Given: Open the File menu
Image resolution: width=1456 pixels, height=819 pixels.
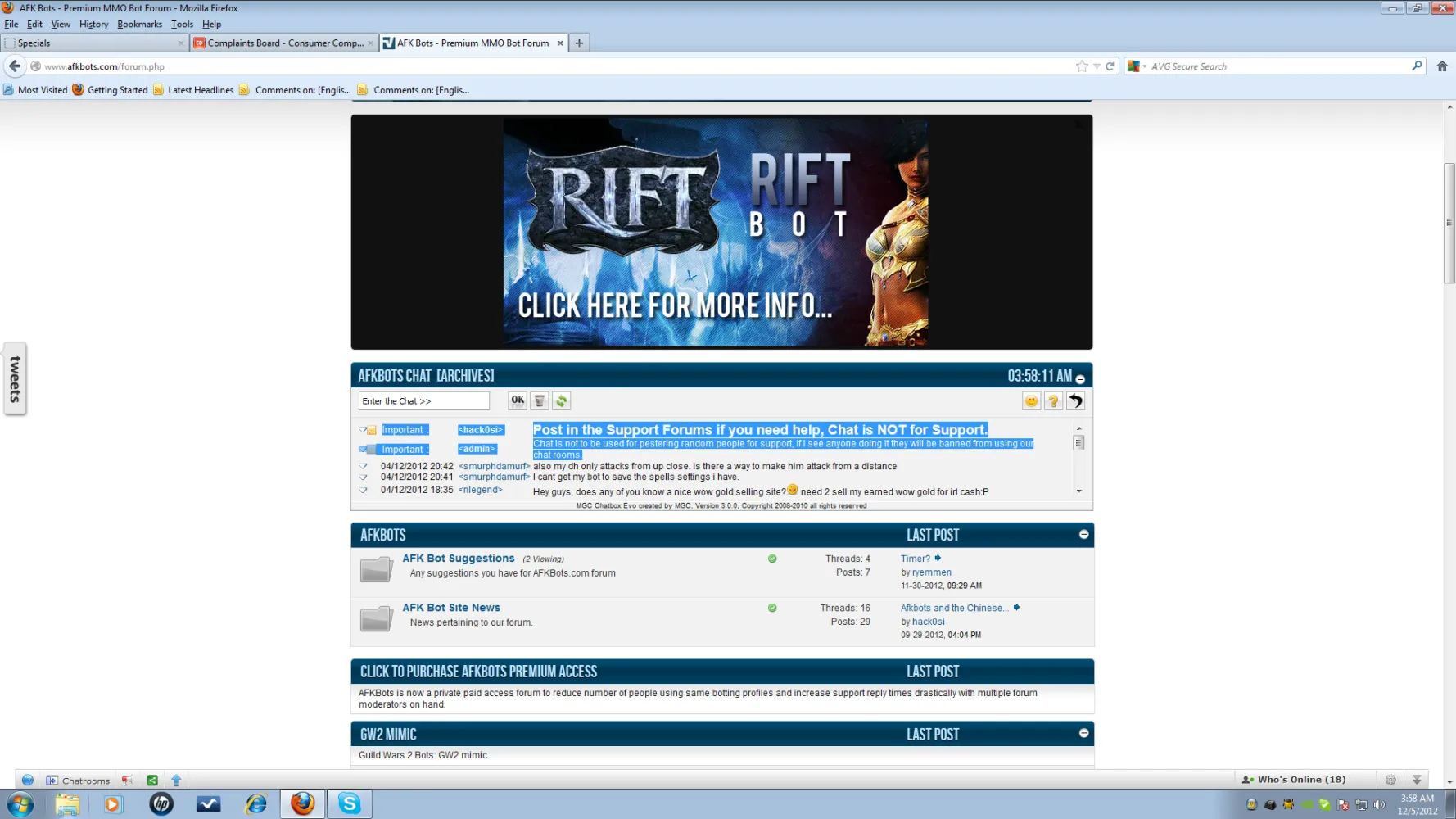Looking at the screenshot, I should point(11,24).
